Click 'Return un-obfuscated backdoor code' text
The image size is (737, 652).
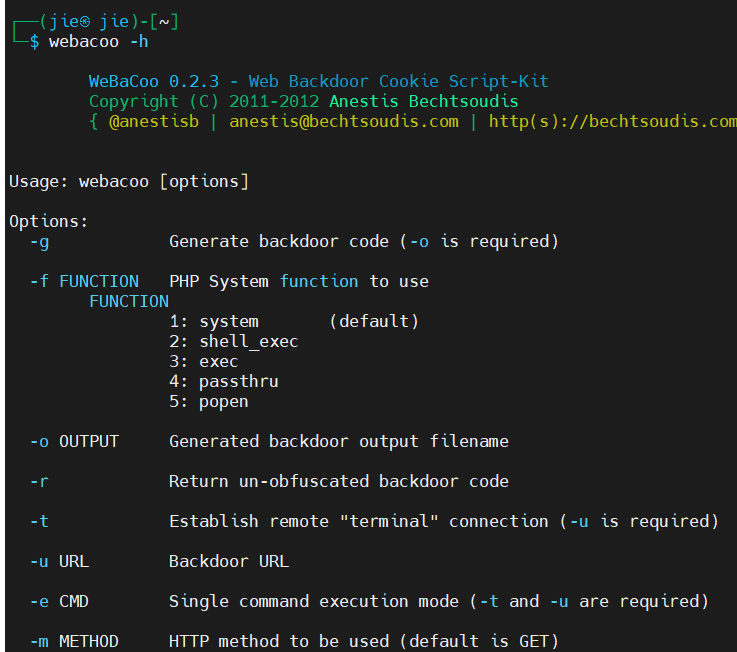click(338, 481)
